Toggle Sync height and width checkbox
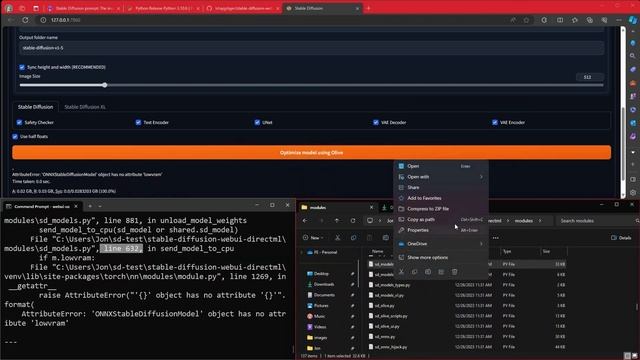640x360 pixels. (22, 67)
